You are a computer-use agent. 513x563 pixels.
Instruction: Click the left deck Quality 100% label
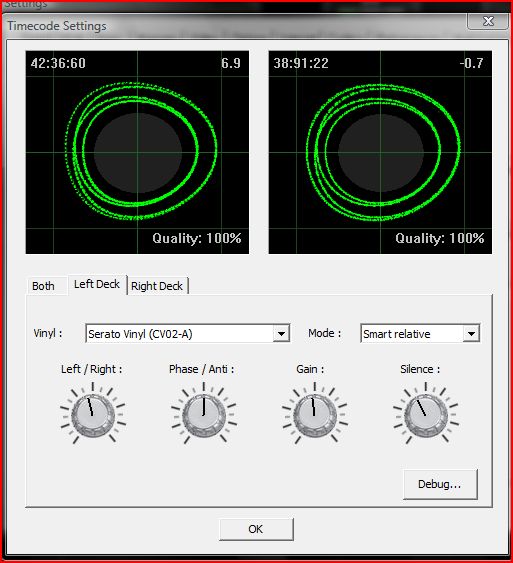tap(197, 238)
